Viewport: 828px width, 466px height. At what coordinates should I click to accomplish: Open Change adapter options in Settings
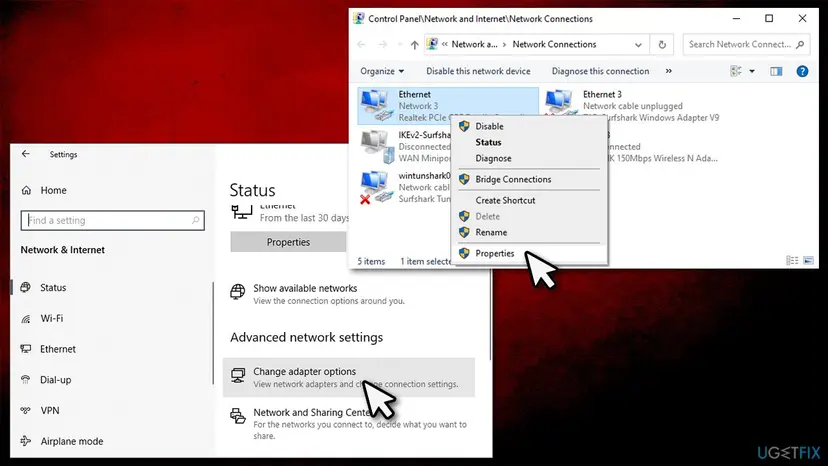349,377
